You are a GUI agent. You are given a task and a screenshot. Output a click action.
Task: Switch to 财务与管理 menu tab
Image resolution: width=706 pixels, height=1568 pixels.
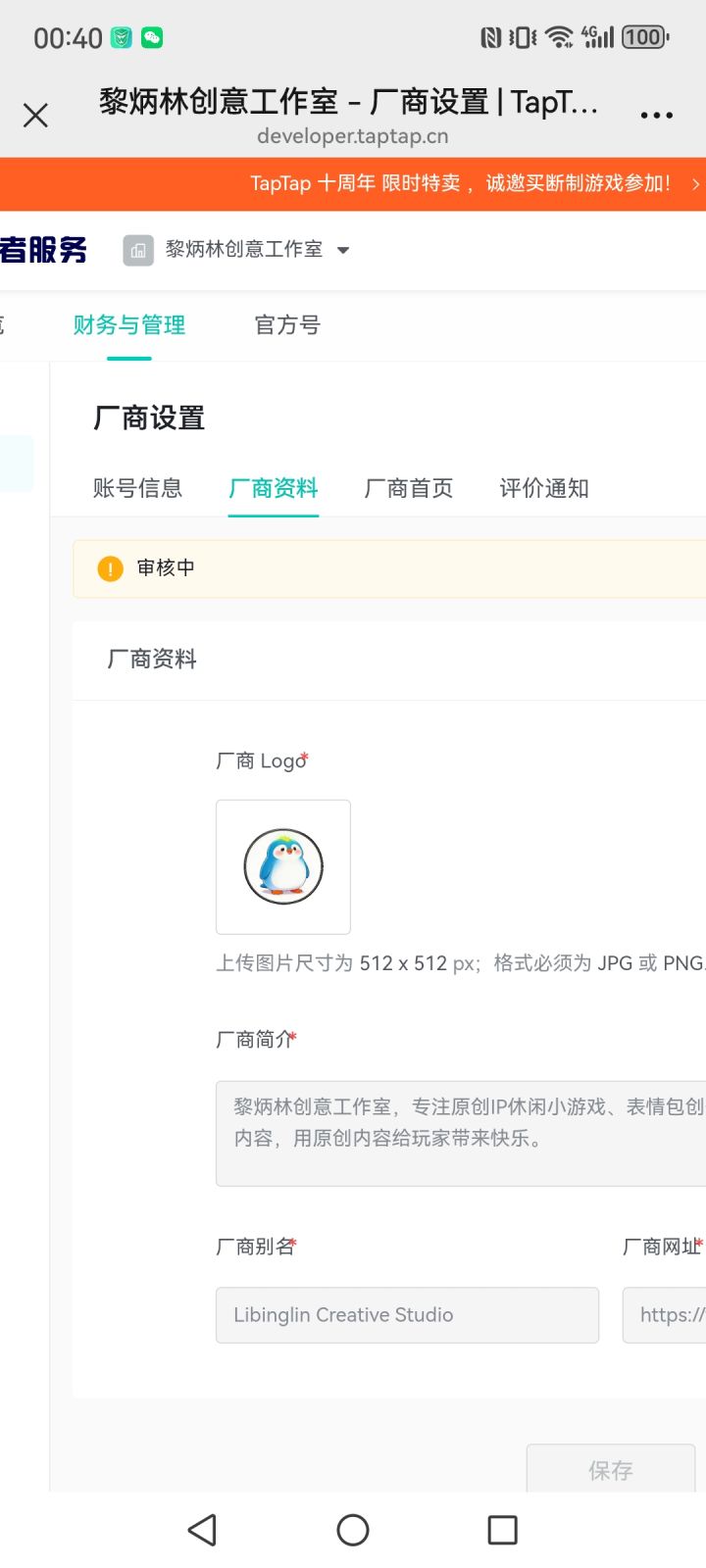(x=128, y=325)
